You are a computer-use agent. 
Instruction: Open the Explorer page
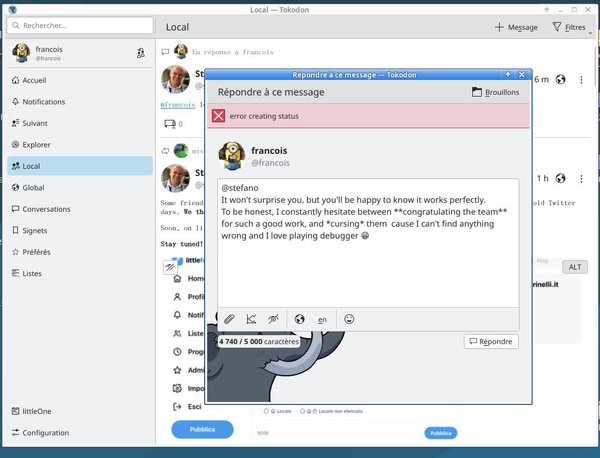(80, 145)
